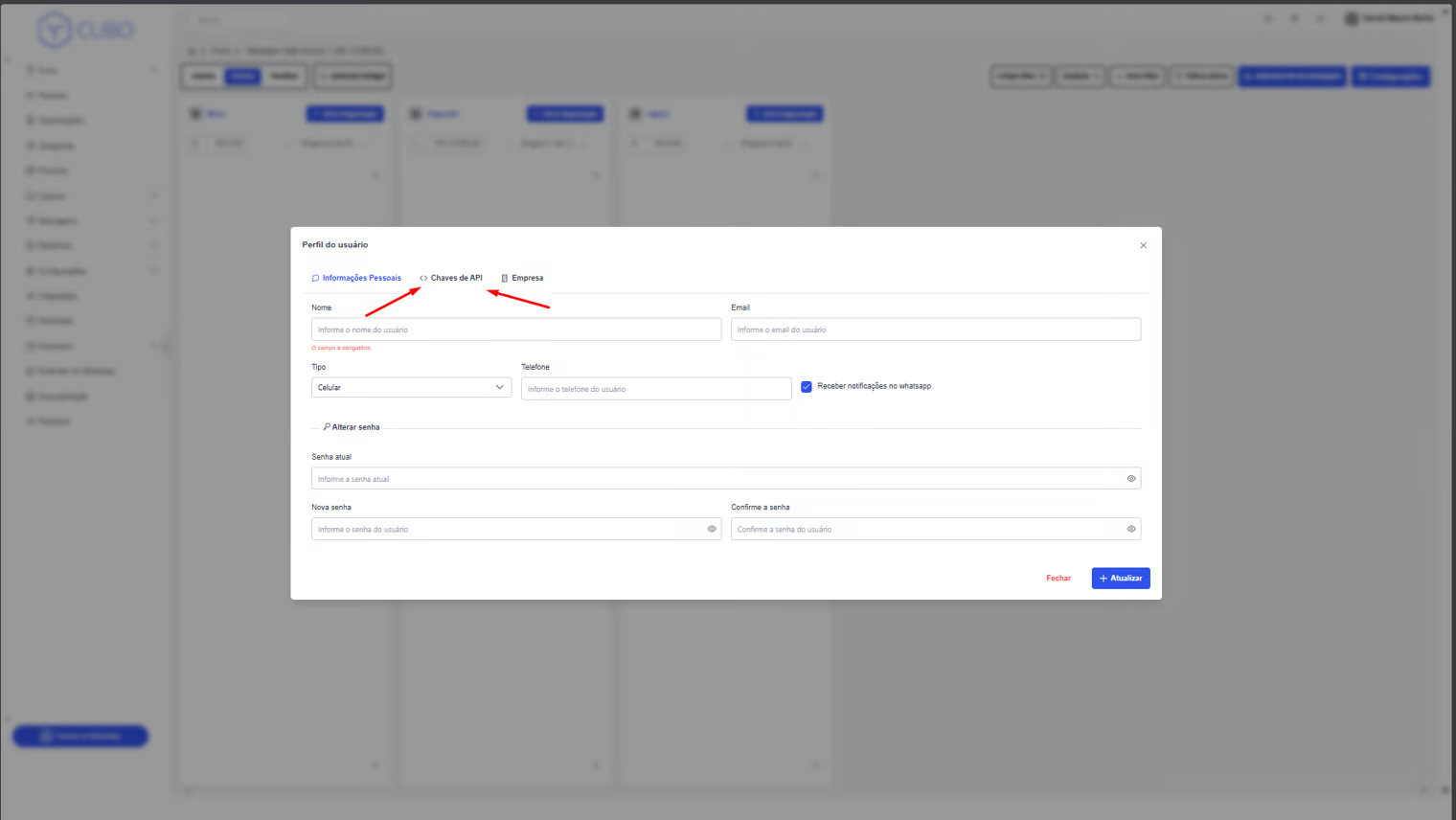The width and height of the screenshot is (1456, 820).
Task: Close the Perfil do usuário dialog with X
Action: click(1143, 245)
